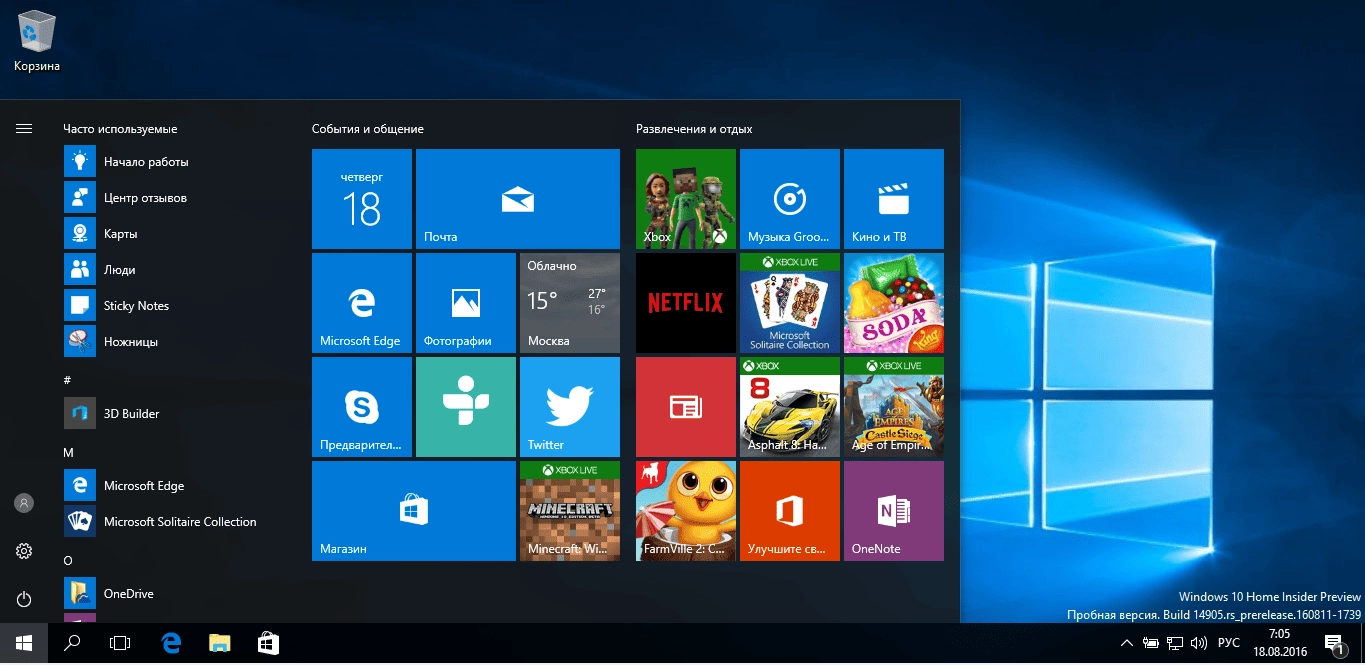This screenshot has height=665, width=1365.
Task: Open Фотографии photos tile
Action: [x=466, y=303]
